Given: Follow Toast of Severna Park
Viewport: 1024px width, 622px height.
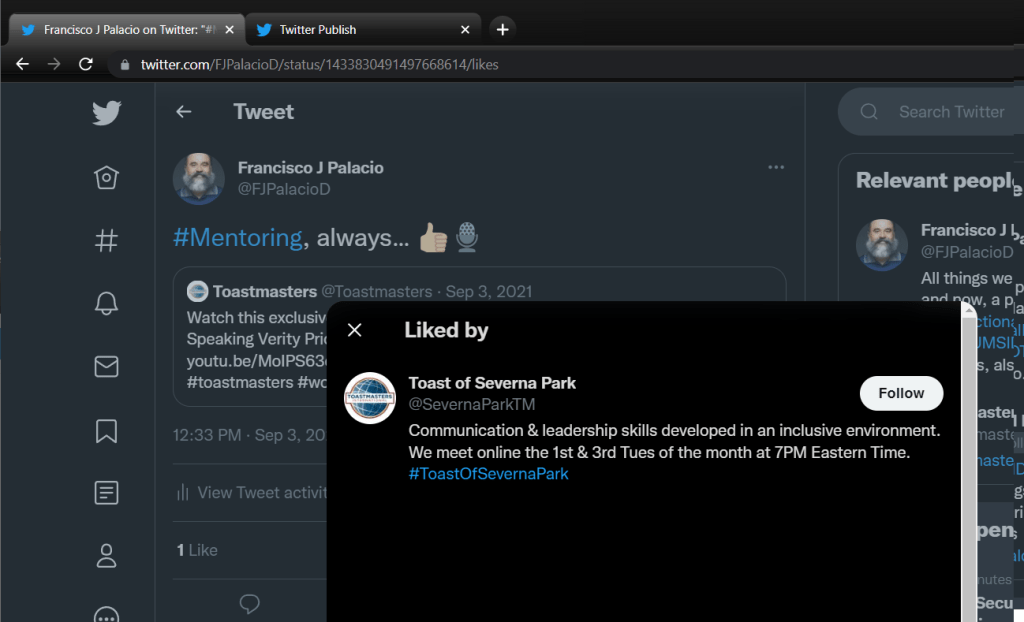Looking at the screenshot, I should pos(901,393).
